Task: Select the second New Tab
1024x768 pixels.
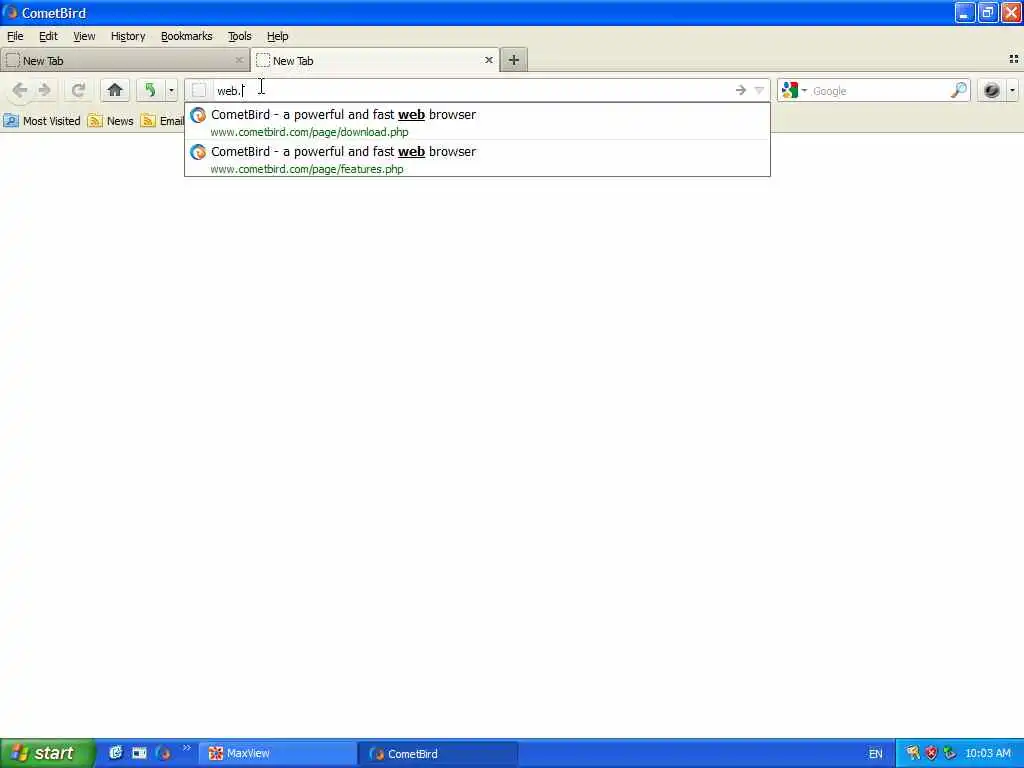Action: coord(375,60)
